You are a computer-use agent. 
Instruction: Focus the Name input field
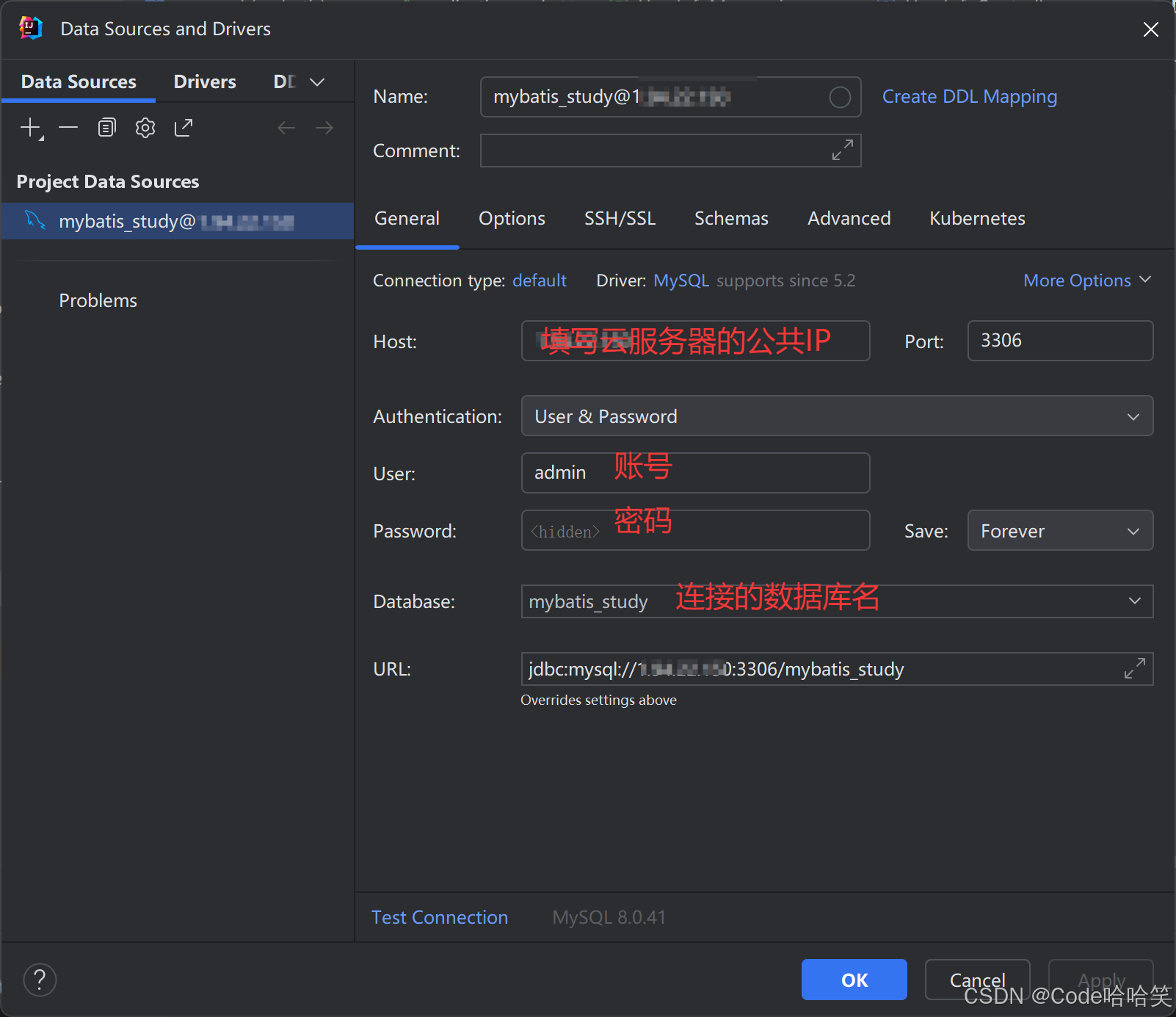point(670,97)
